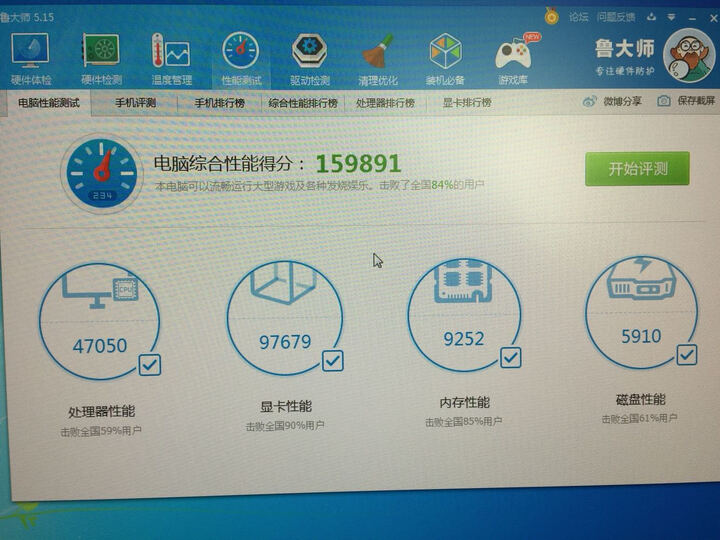Image resolution: width=720 pixels, height=540 pixels.
Task: Click the memory score 9252
Action: pos(464,339)
